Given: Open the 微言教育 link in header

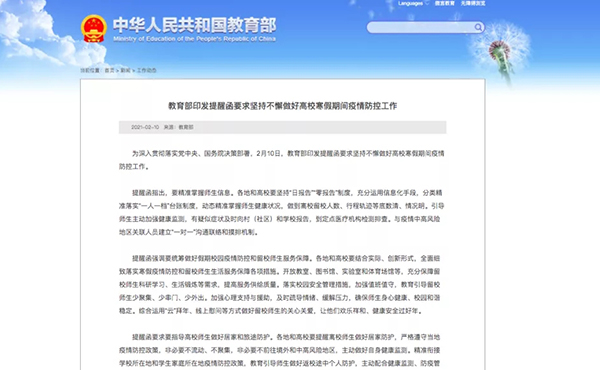Looking at the screenshot, I should pyautogui.click(x=445, y=3).
